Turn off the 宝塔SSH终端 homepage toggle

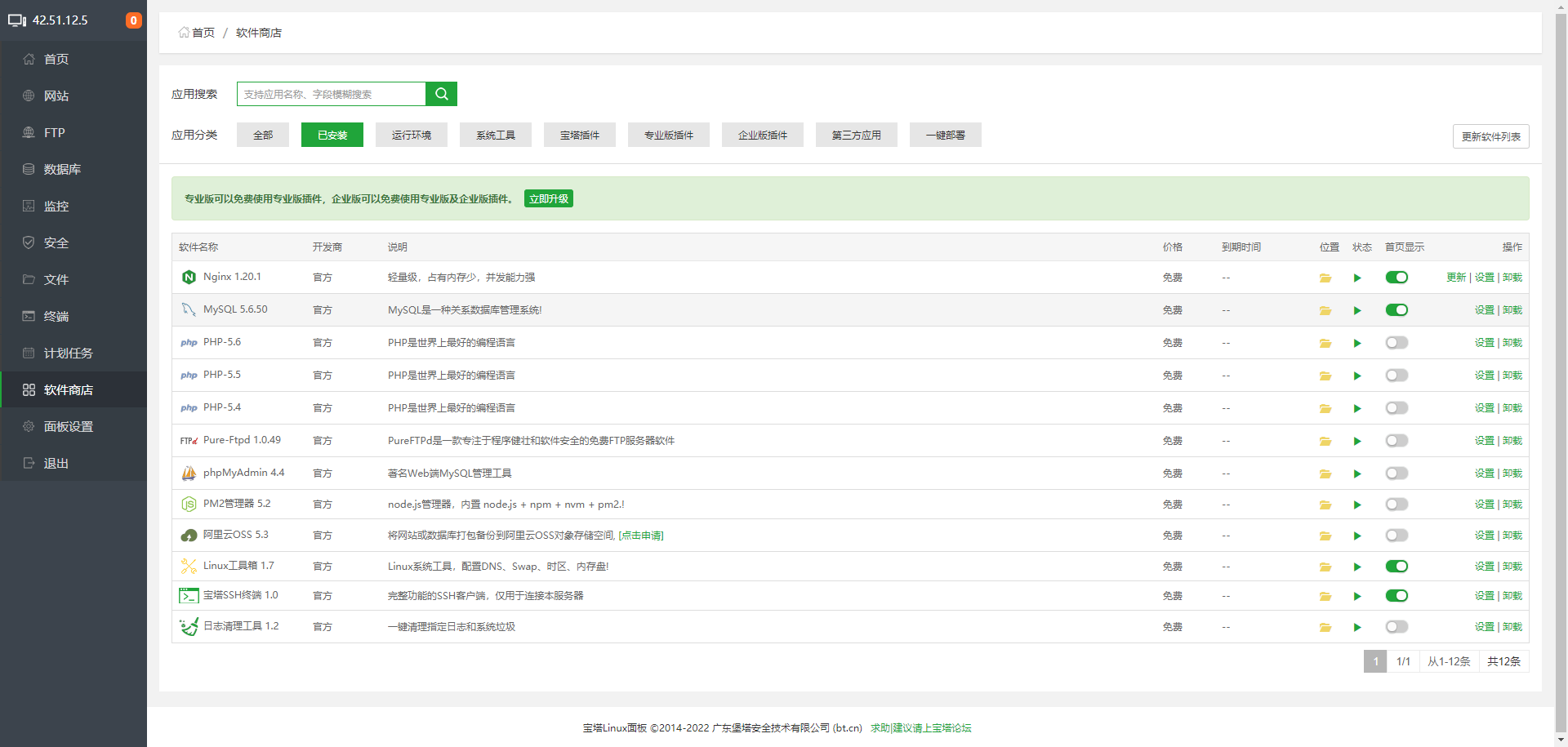pyautogui.click(x=1396, y=596)
